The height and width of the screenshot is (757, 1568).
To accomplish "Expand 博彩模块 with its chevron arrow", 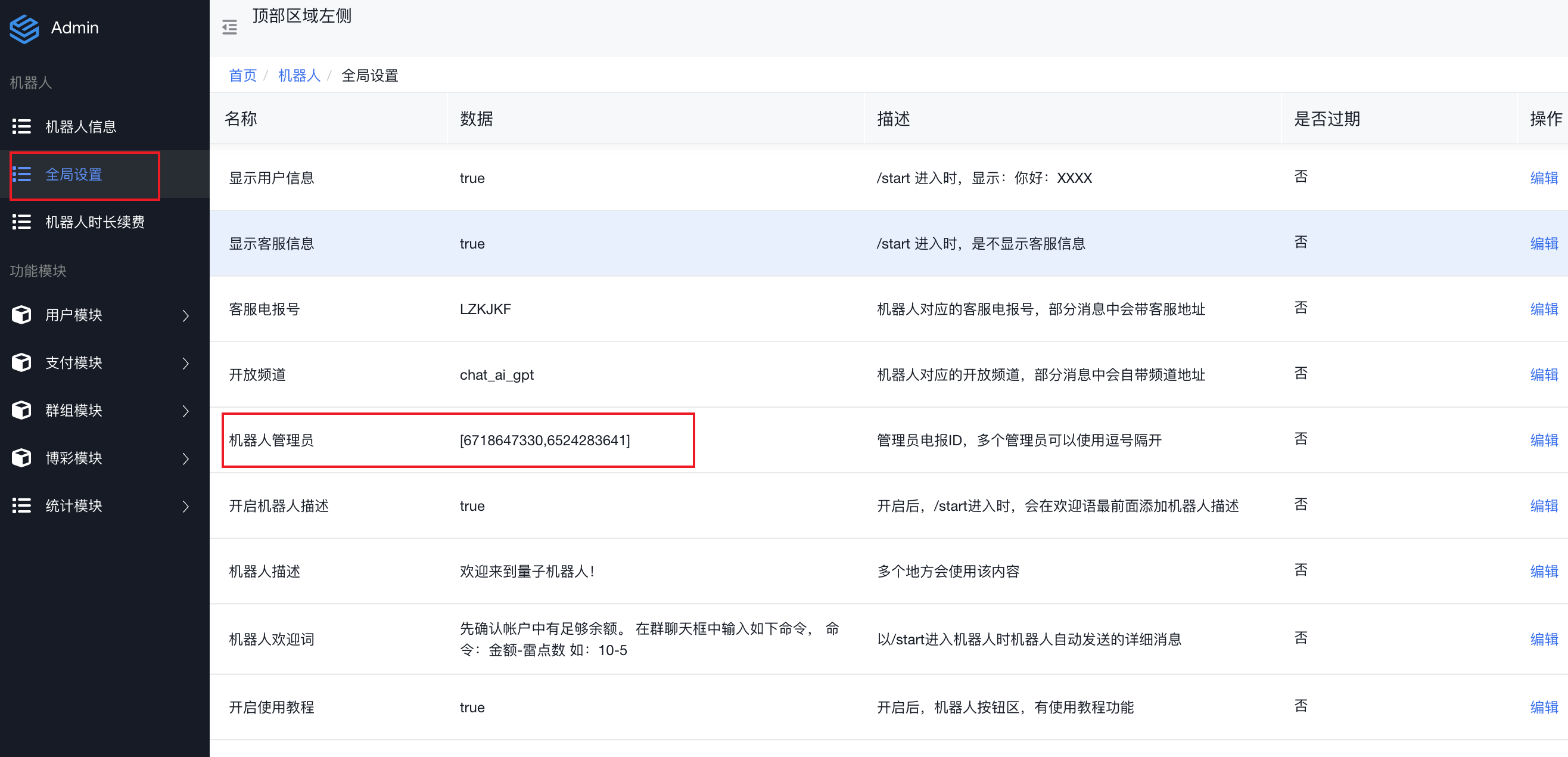I will pos(186,458).
